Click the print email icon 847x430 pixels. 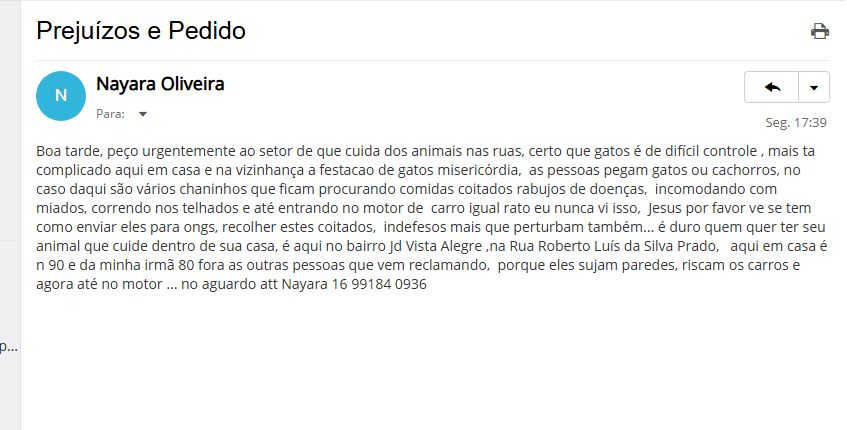820,31
